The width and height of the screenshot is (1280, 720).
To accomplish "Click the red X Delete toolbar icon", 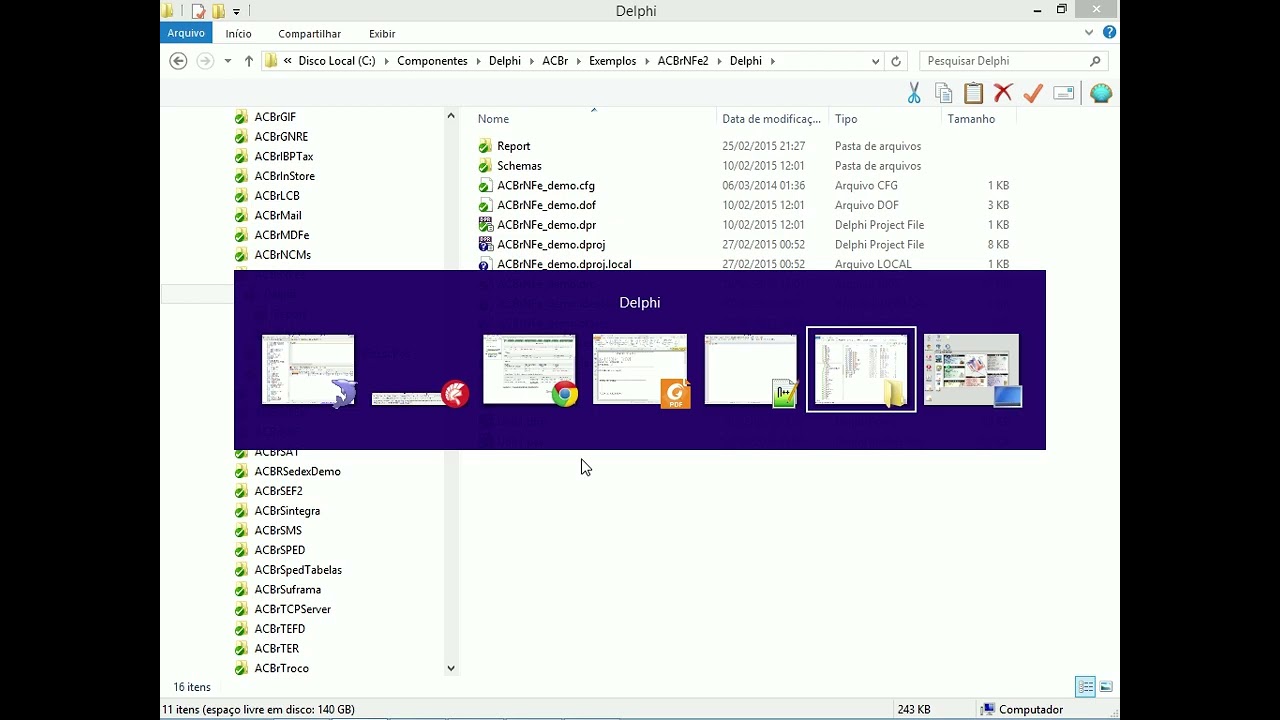I will tap(1003, 93).
